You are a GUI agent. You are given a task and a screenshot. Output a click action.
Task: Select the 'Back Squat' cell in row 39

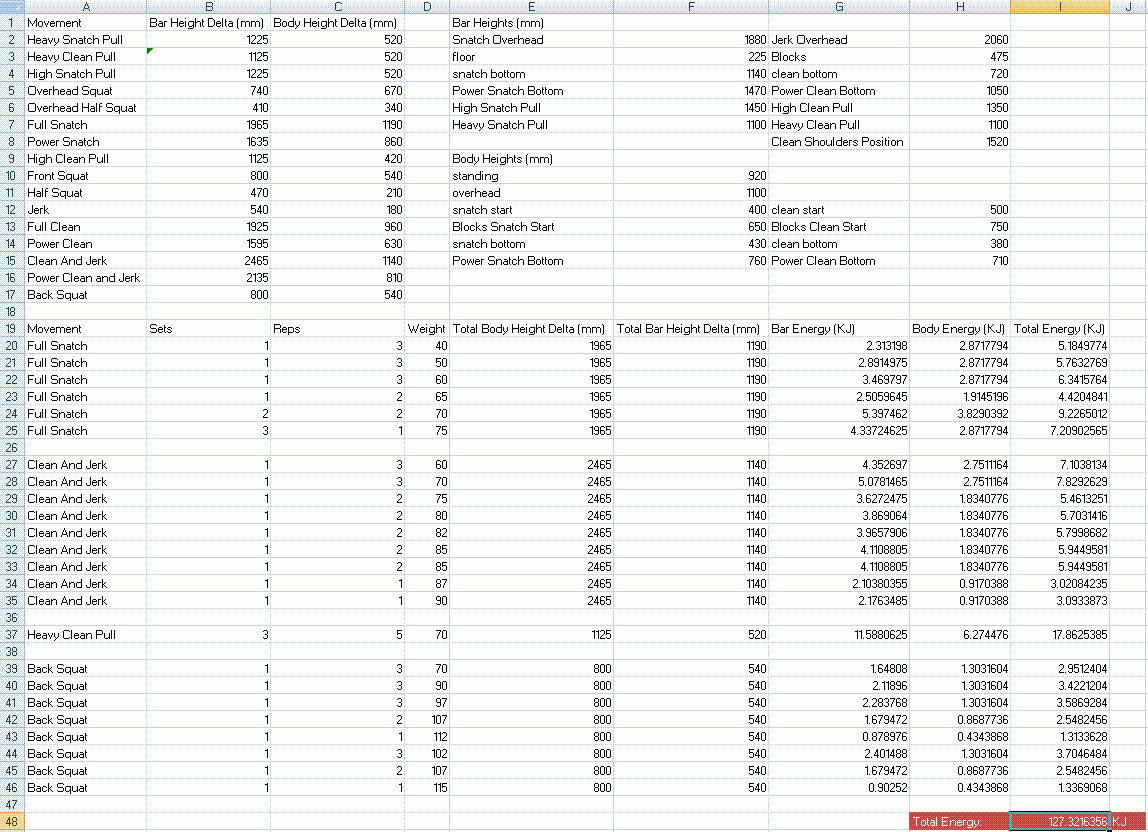click(85, 669)
